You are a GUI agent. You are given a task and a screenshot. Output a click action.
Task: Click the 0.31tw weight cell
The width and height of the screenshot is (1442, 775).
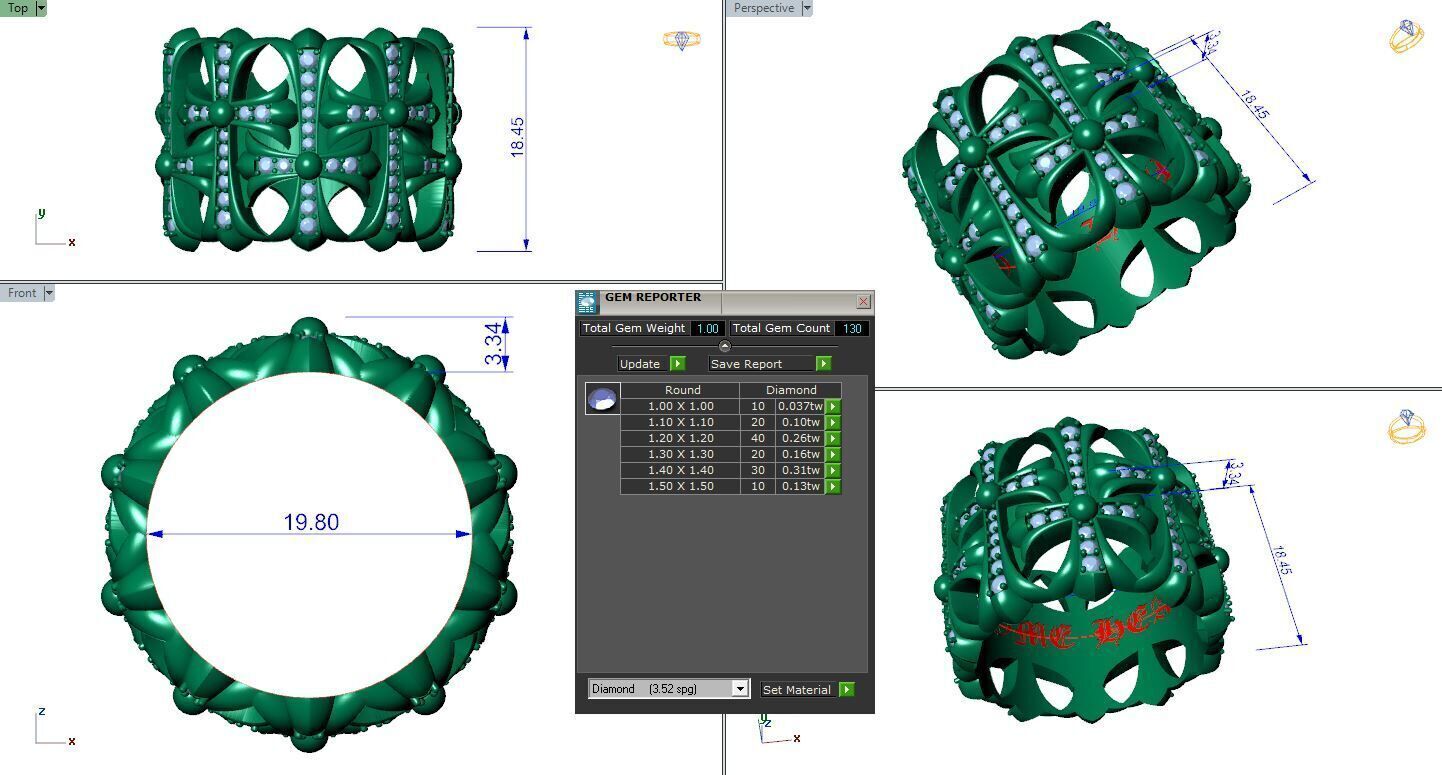[800, 471]
